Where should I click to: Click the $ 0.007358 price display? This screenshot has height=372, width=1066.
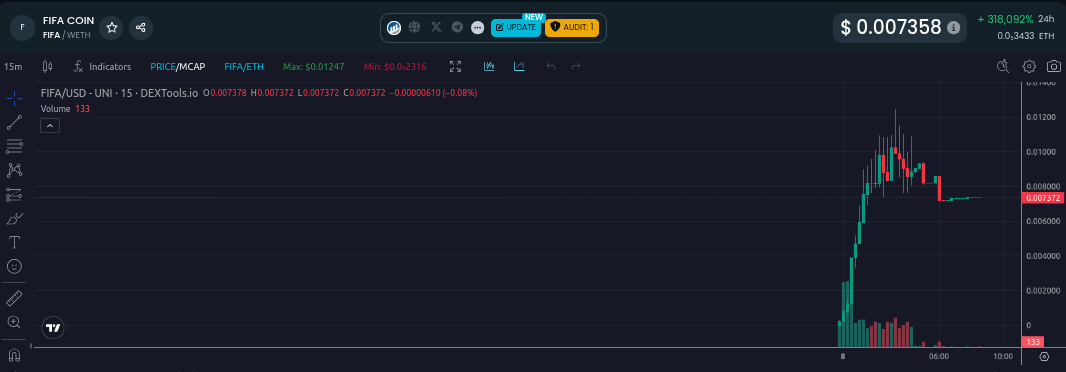[891, 28]
